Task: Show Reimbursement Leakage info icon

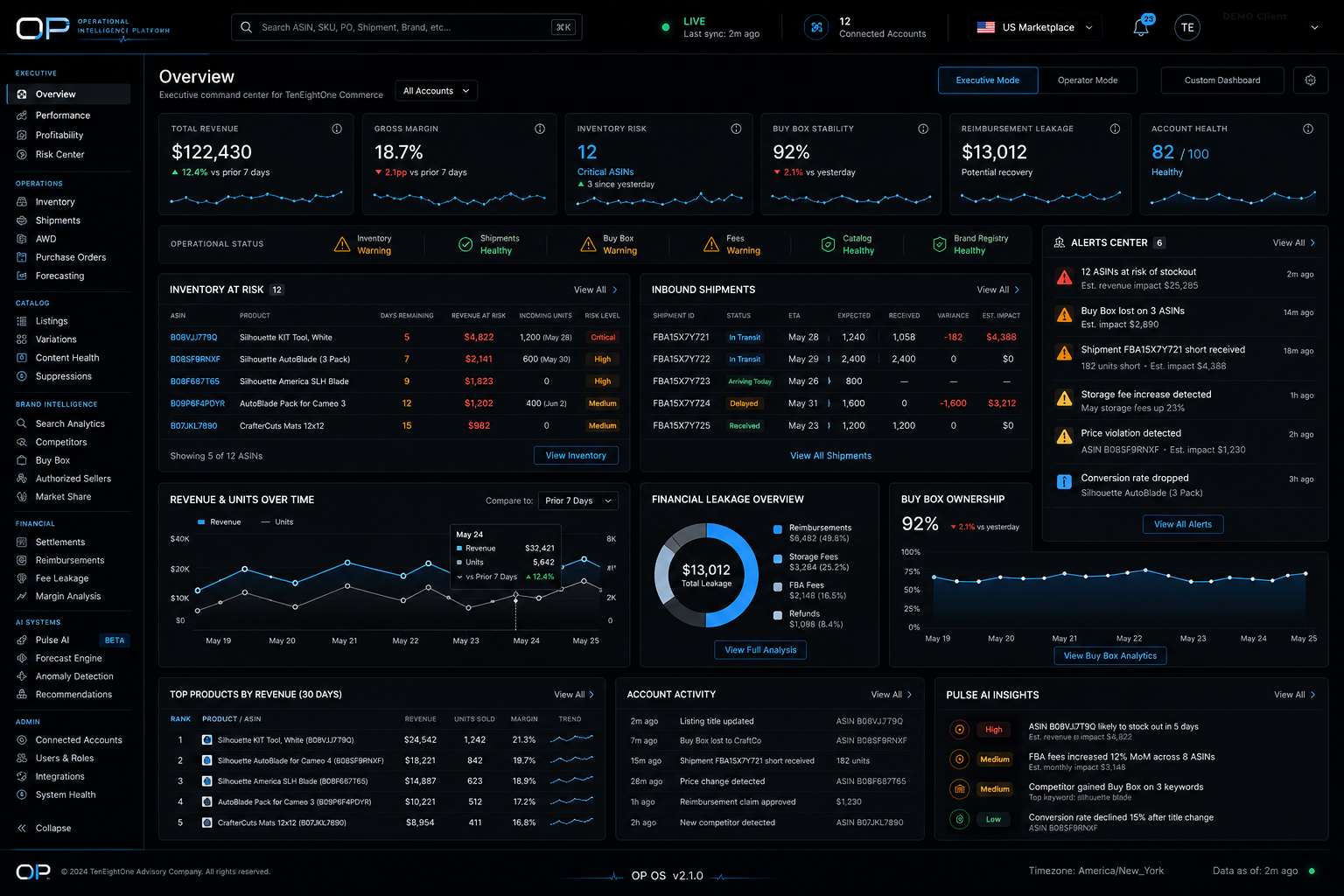Action: point(1115,129)
